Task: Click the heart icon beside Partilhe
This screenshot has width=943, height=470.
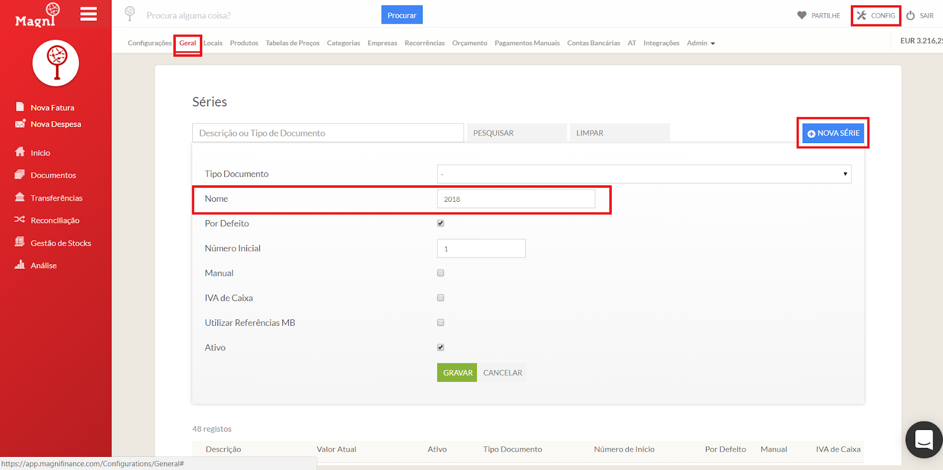Action: coord(801,16)
